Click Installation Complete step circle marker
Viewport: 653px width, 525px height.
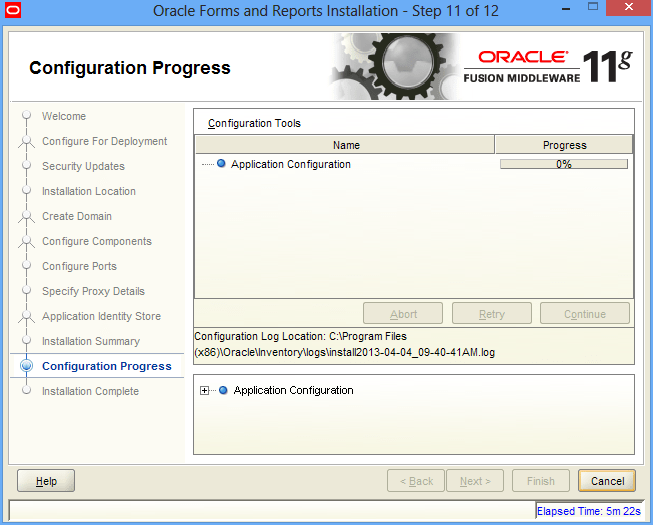click(x=27, y=390)
